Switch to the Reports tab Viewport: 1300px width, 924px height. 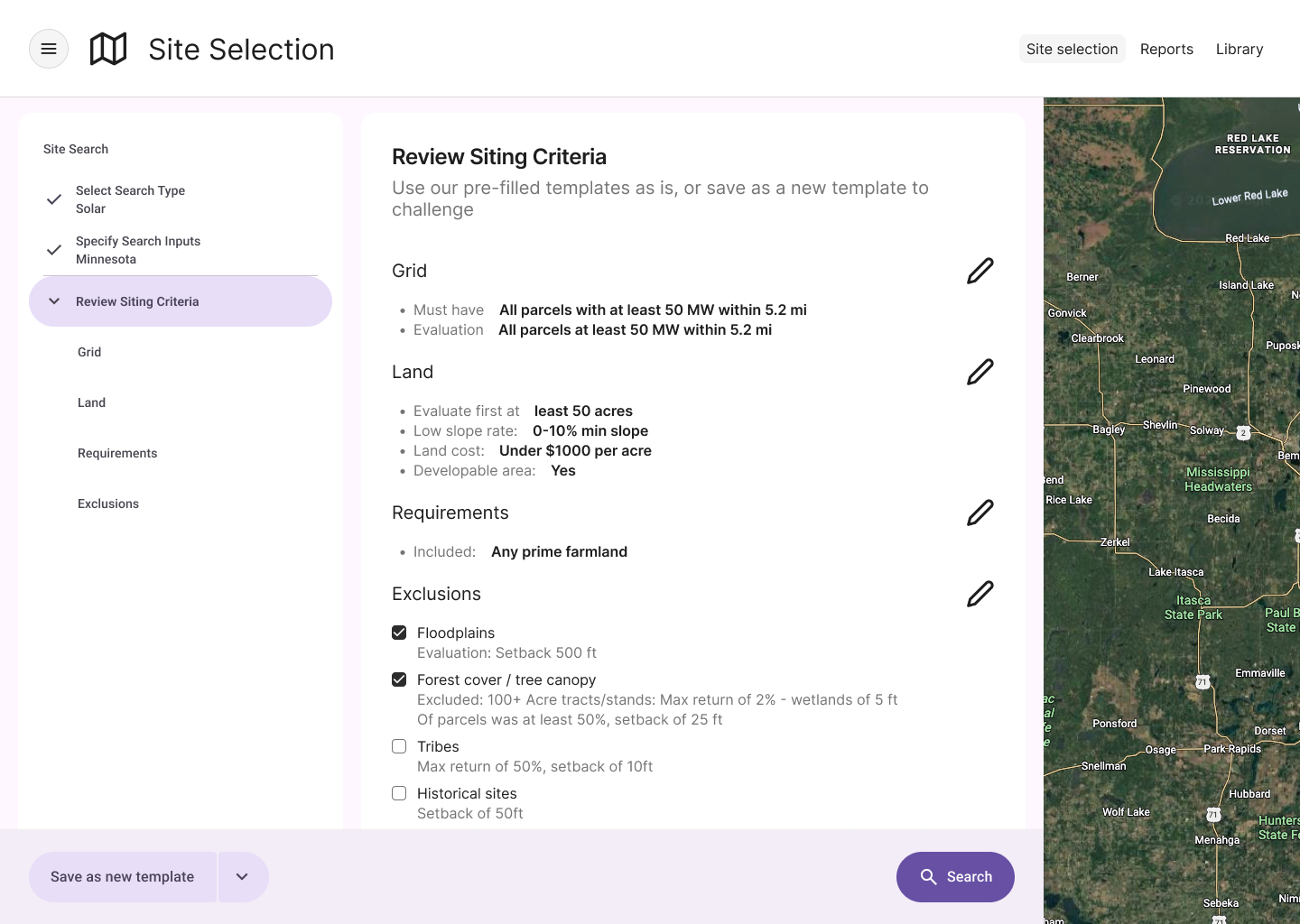(x=1166, y=49)
